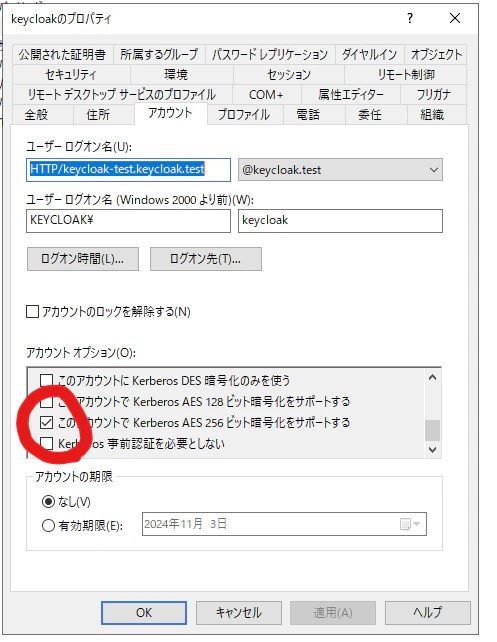Enable Kerberos DES 暗号化のみを使う checkbox
This screenshot has width=497, height=642.
click(46, 380)
